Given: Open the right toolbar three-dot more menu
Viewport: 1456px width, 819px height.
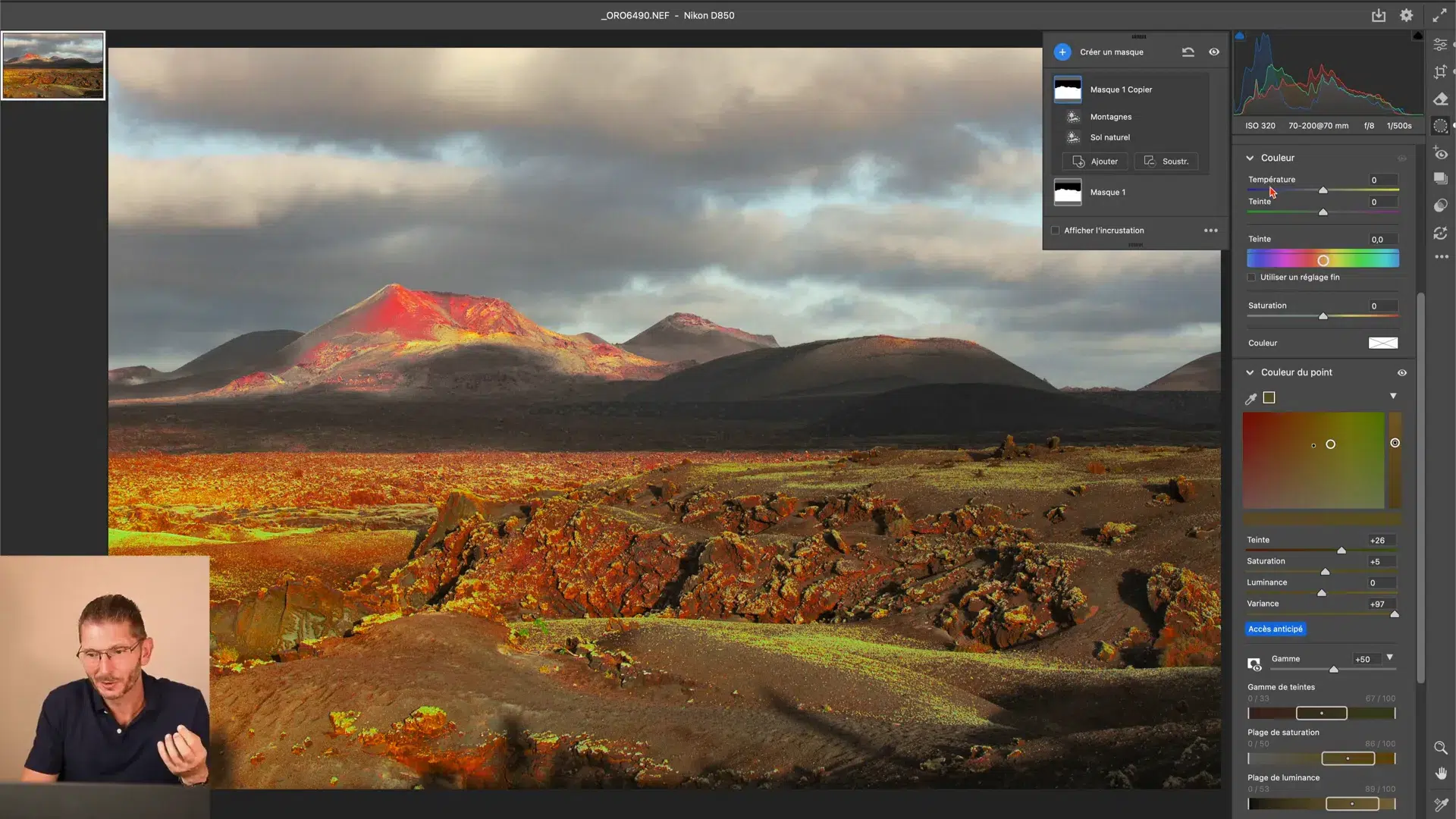Looking at the screenshot, I should [1442, 257].
